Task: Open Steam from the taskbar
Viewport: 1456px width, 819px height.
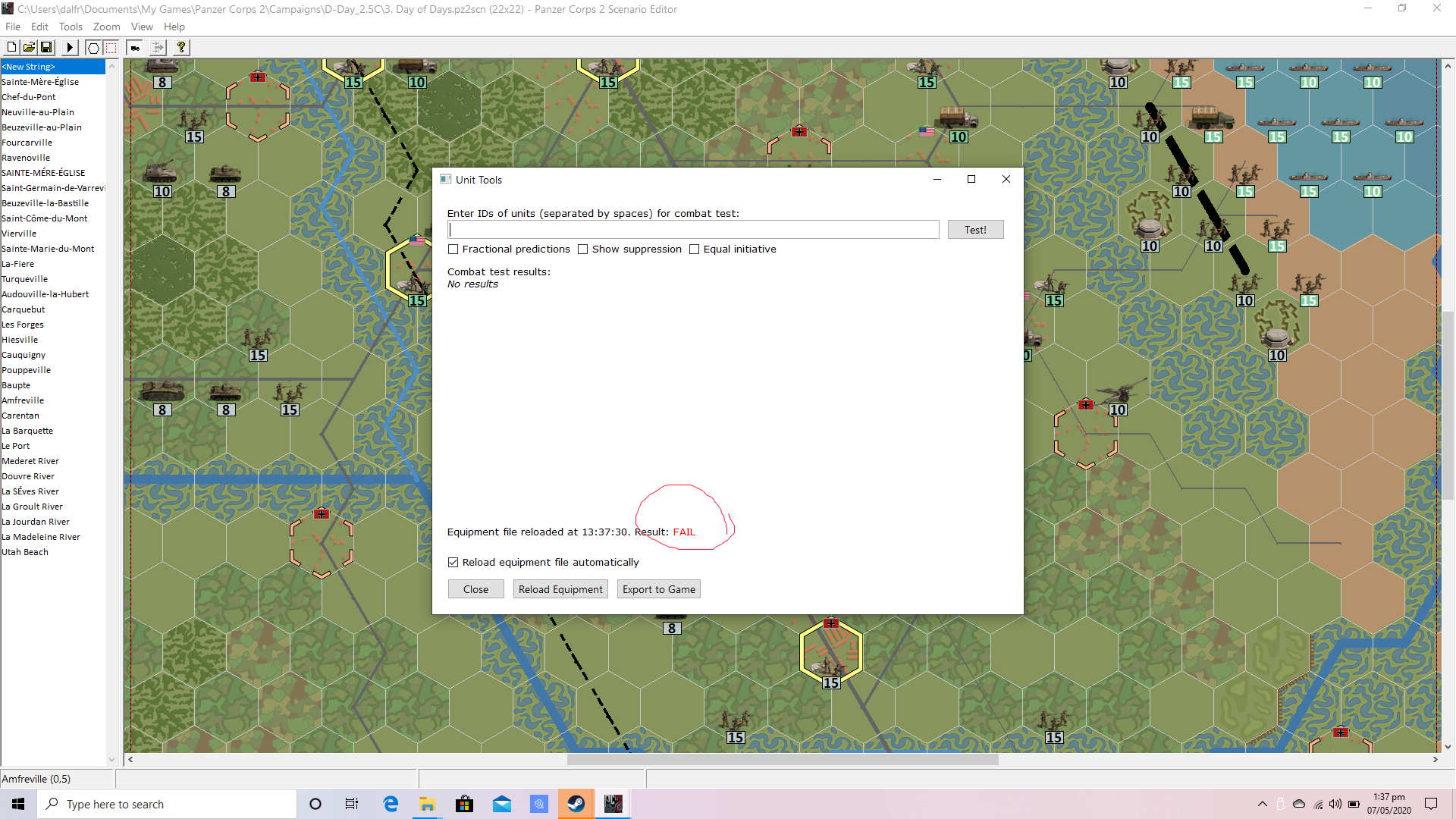Action: click(576, 804)
